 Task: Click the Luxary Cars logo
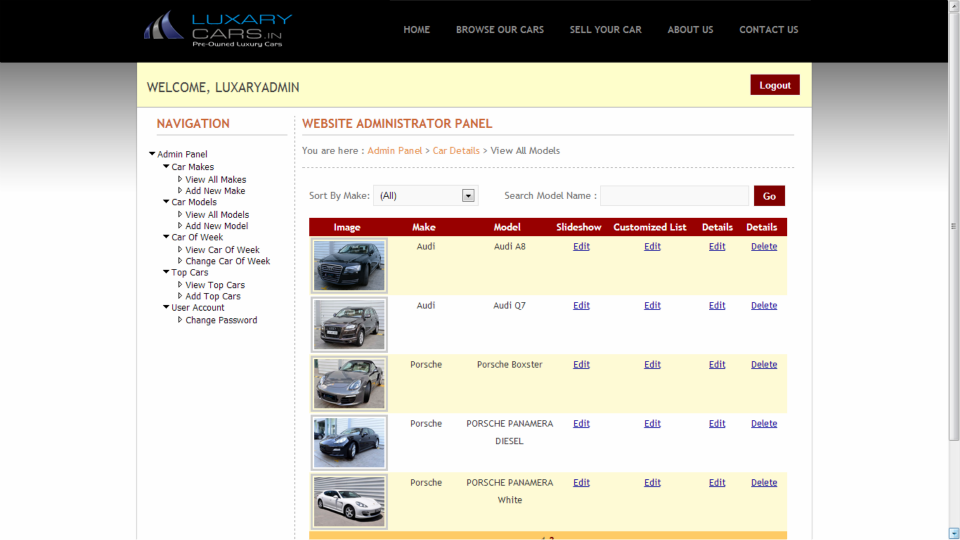pos(218,29)
